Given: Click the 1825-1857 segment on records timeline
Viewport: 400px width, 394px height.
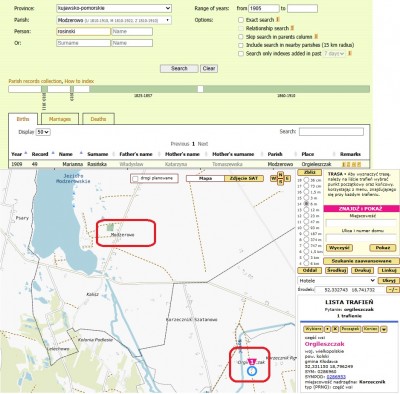Looking at the screenshot, I should coord(143,89).
